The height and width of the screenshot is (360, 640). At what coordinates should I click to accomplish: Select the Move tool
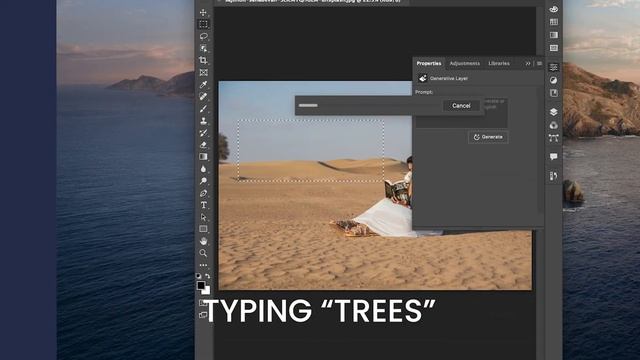(203, 13)
